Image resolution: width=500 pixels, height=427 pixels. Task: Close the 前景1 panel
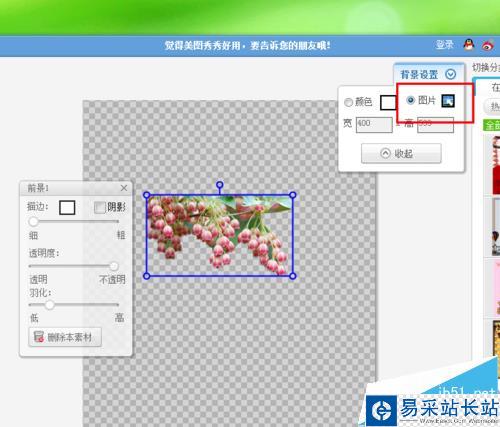124,188
